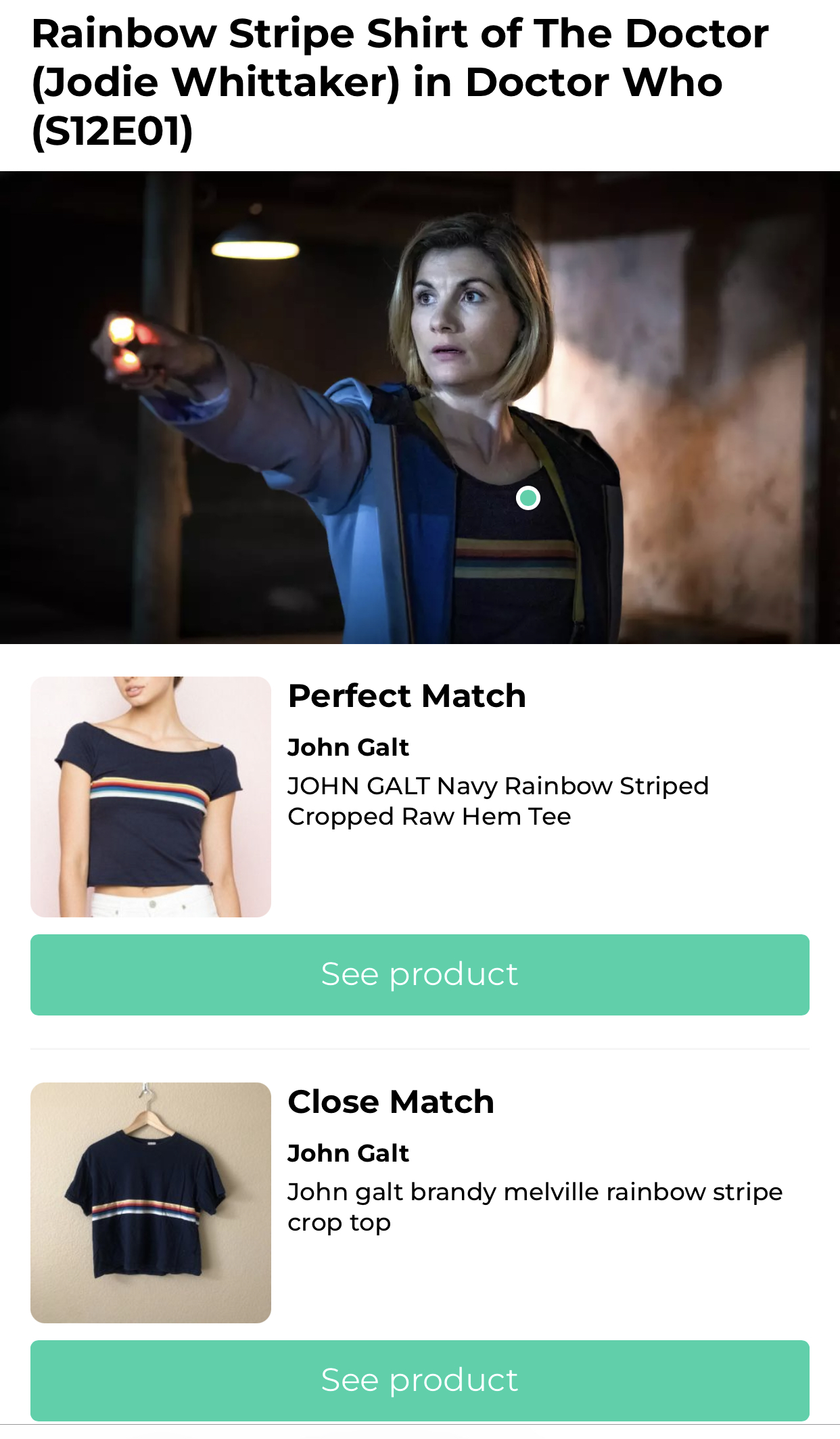840x1439 pixels.
Task: Click See product under Perfect Match
Action: coord(420,974)
